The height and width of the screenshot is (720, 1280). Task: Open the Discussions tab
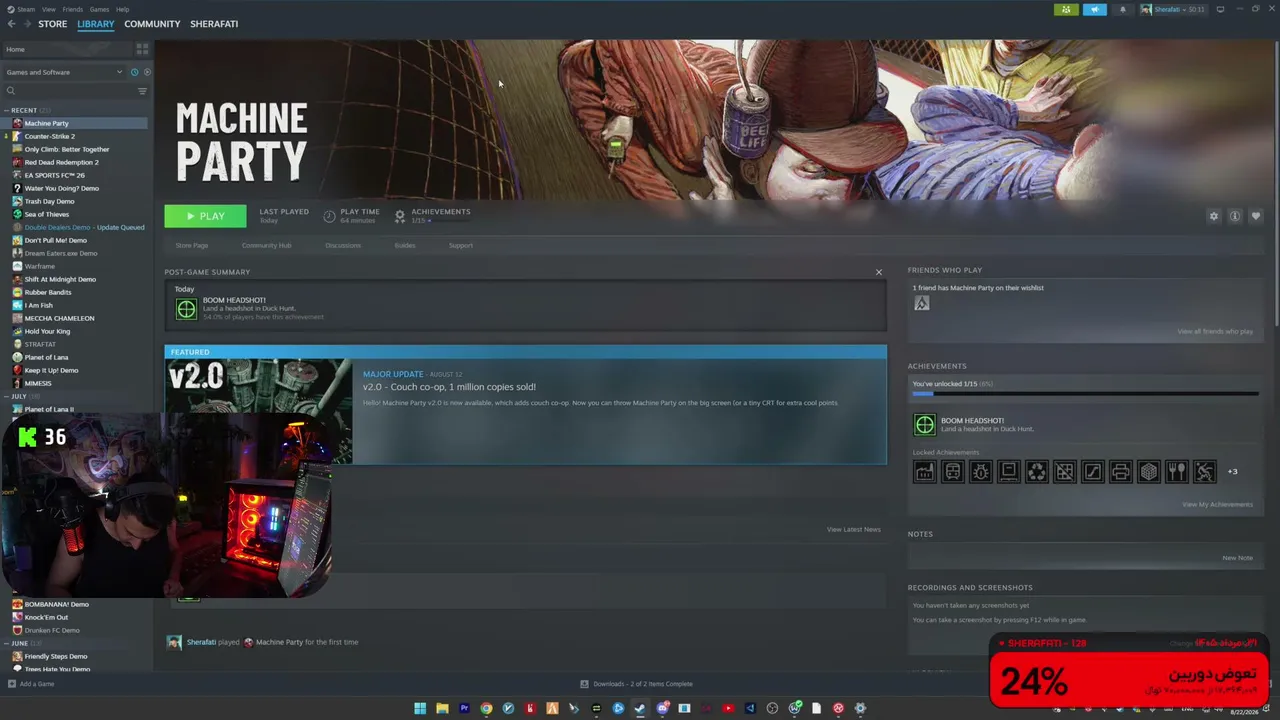pyautogui.click(x=343, y=245)
